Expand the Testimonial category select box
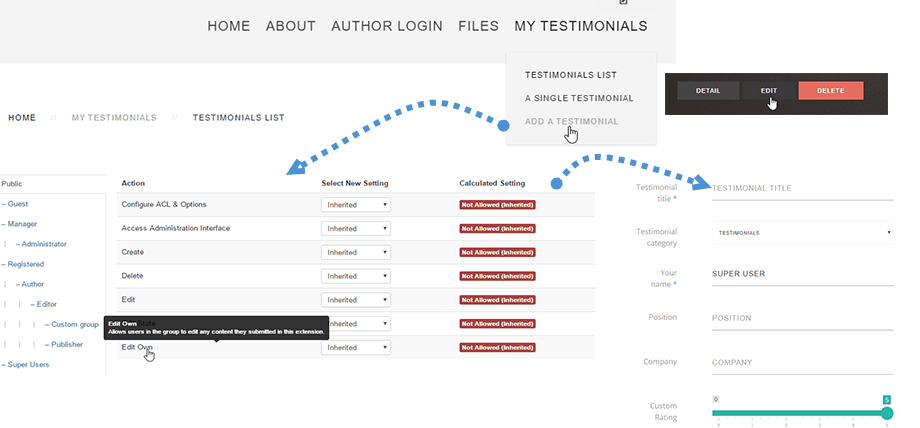920x428 pixels. coord(802,233)
